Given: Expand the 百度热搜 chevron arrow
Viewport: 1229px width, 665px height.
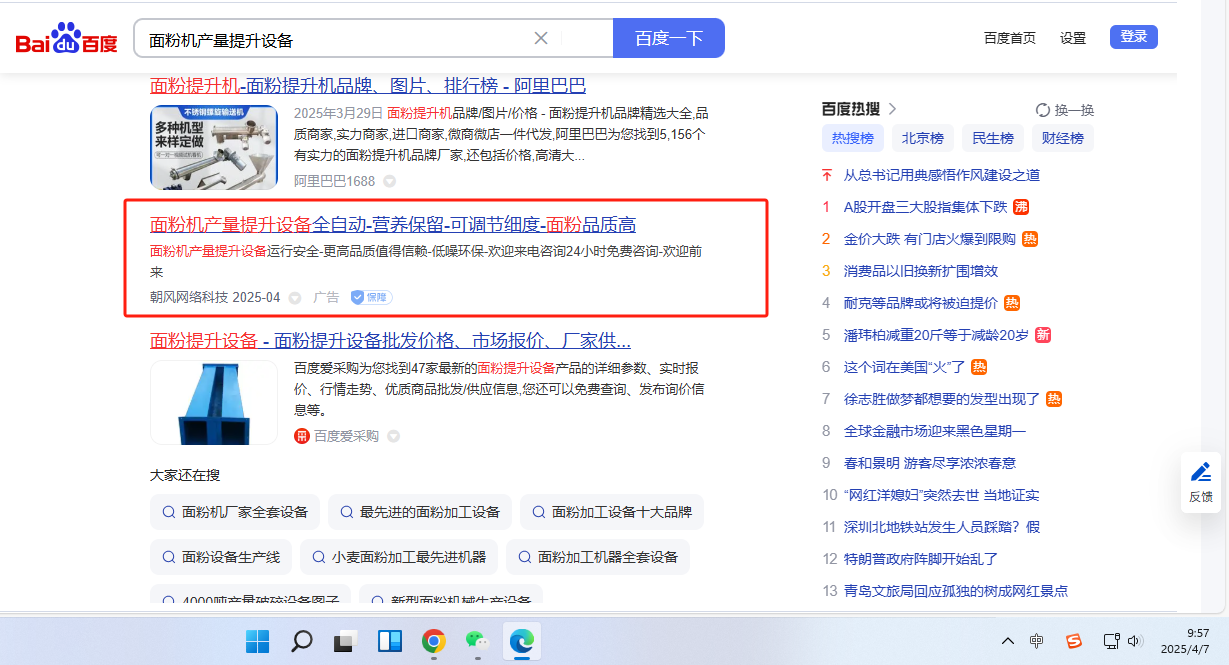Looking at the screenshot, I should pos(893,109).
